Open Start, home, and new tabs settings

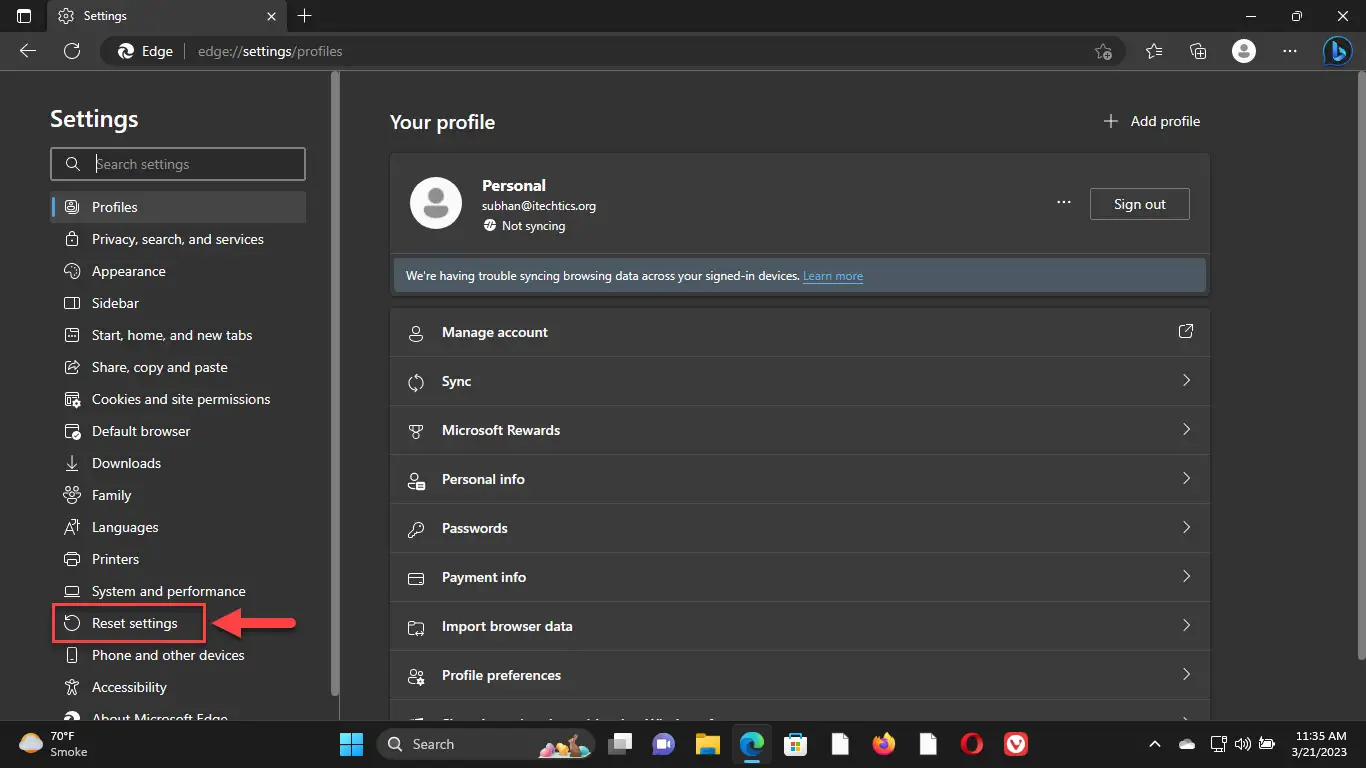[x=178, y=335]
